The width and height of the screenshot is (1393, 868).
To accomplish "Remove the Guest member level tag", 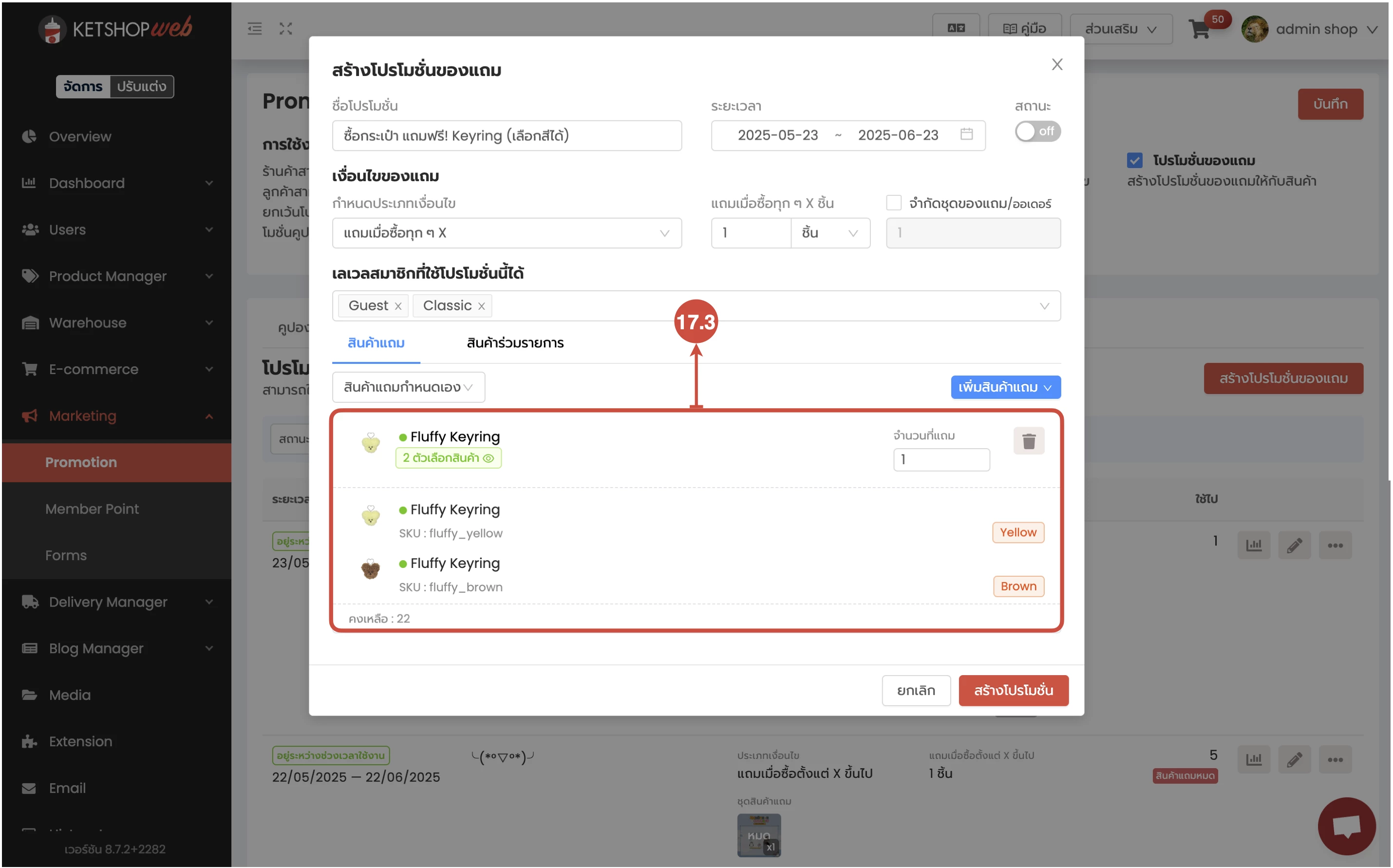I will tap(398, 306).
